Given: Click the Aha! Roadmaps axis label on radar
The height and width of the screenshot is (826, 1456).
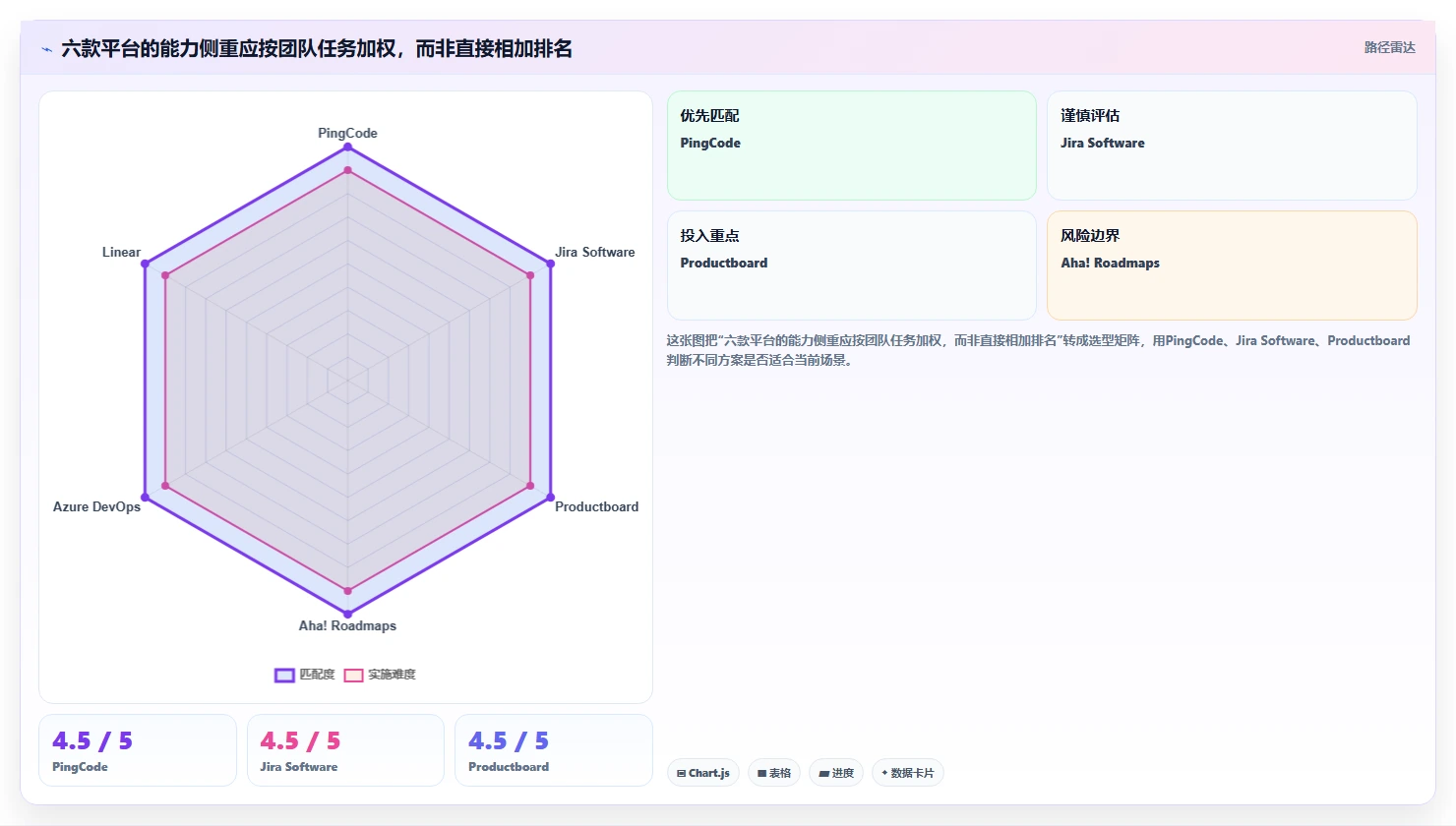Looking at the screenshot, I should coord(347,625).
